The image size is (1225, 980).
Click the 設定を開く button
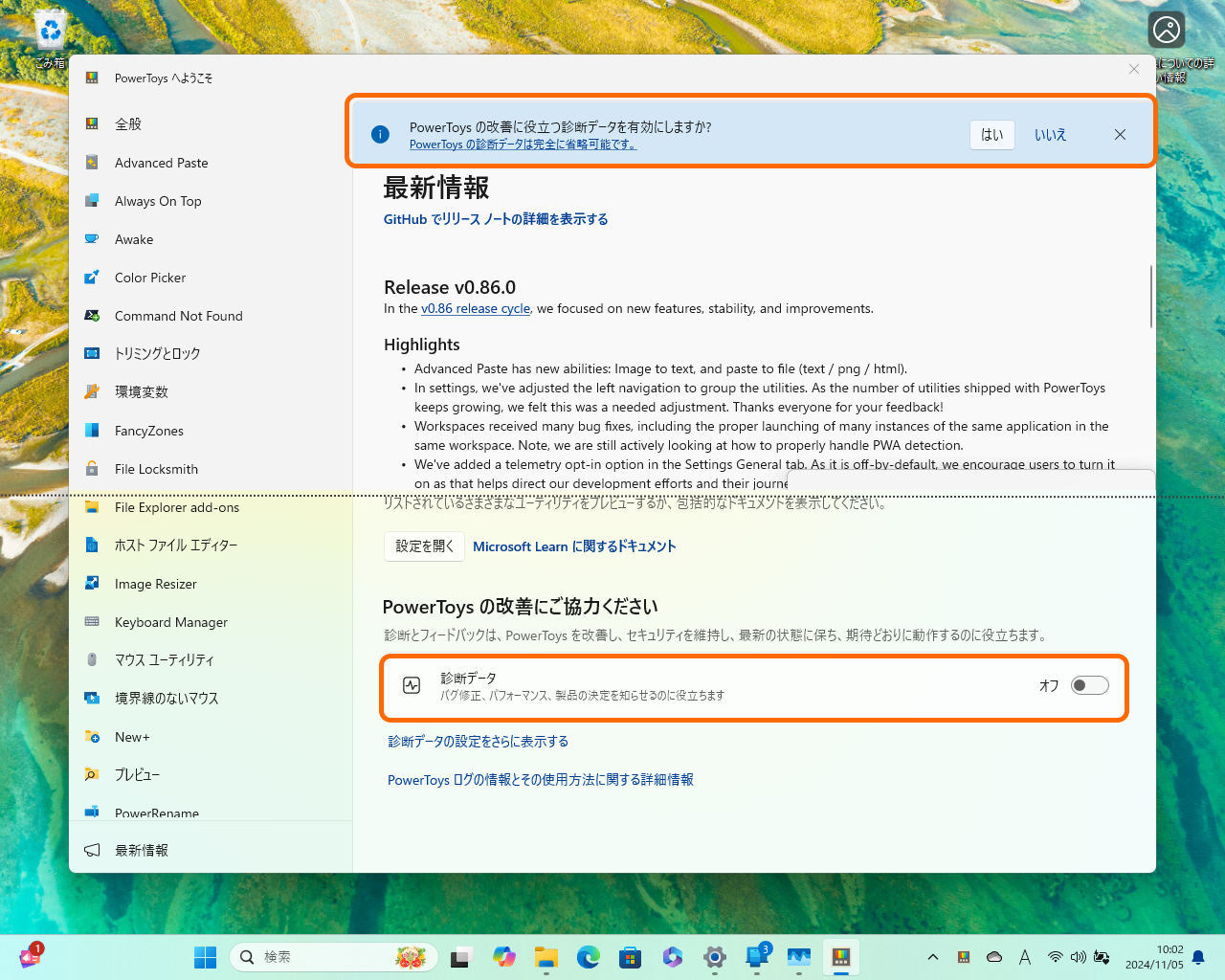pos(425,546)
